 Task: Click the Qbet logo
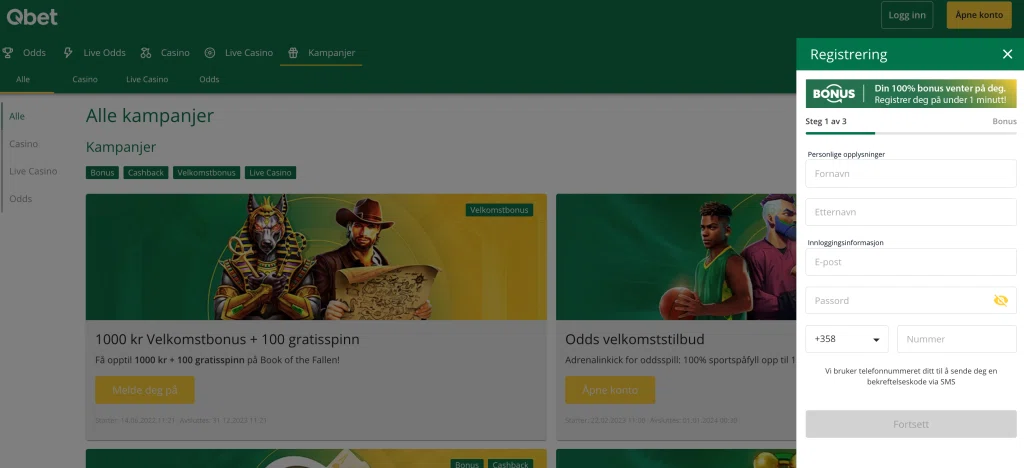(x=32, y=17)
